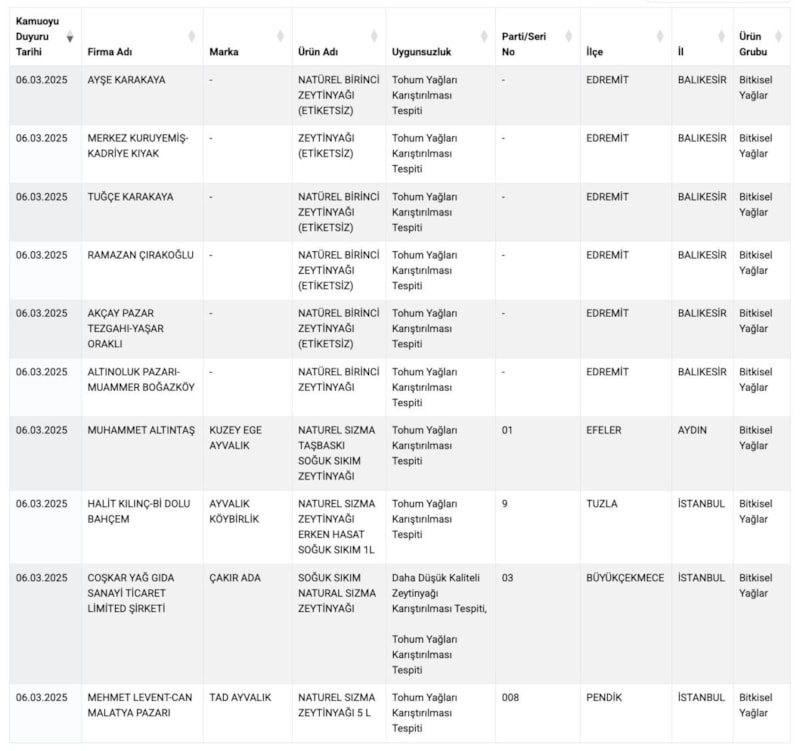Screen dimensions: 800x751
Task: Sort by Kamuoyu Duyuru Tarihi arrow icon
Action: click(70, 37)
